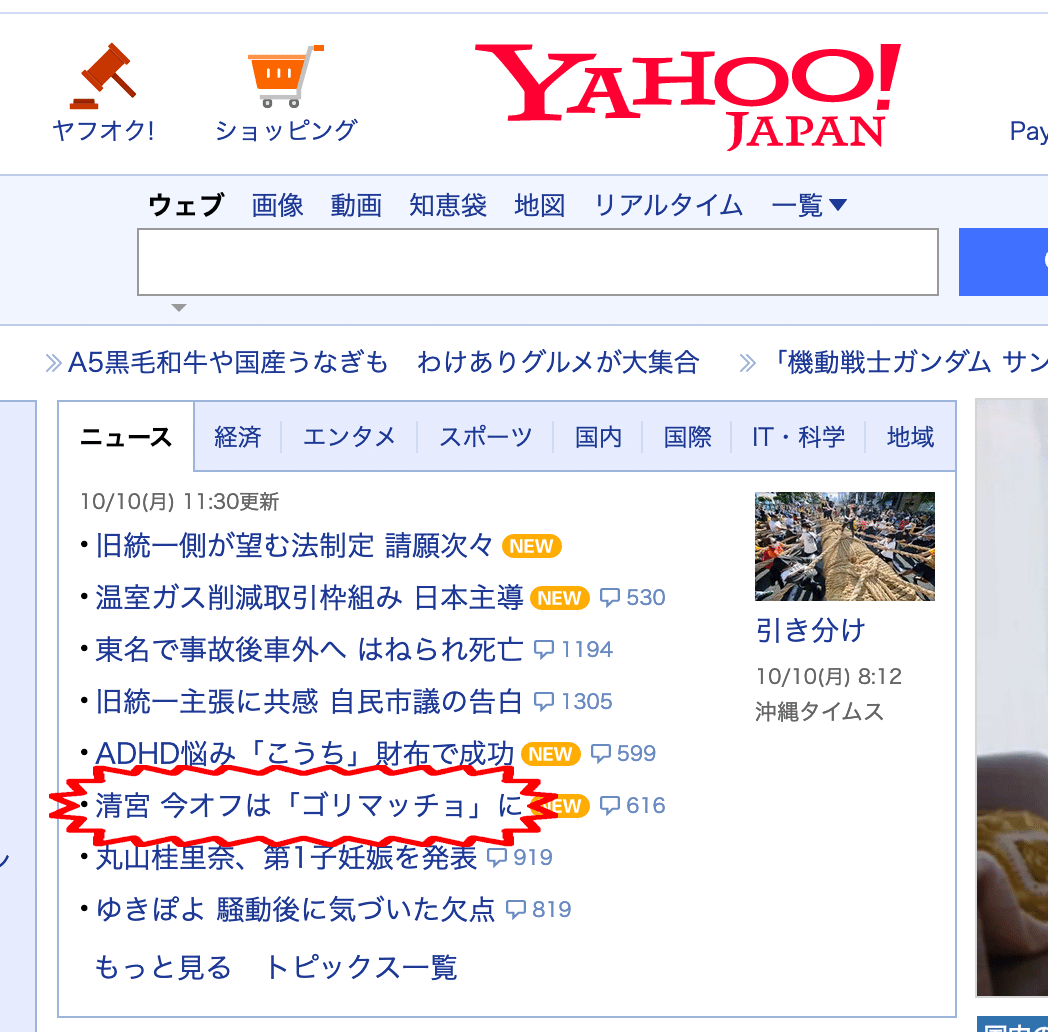Viewport: 1048px width, 1032px height.
Task: Click comment bubble icon with count 919
Action: tap(497, 858)
